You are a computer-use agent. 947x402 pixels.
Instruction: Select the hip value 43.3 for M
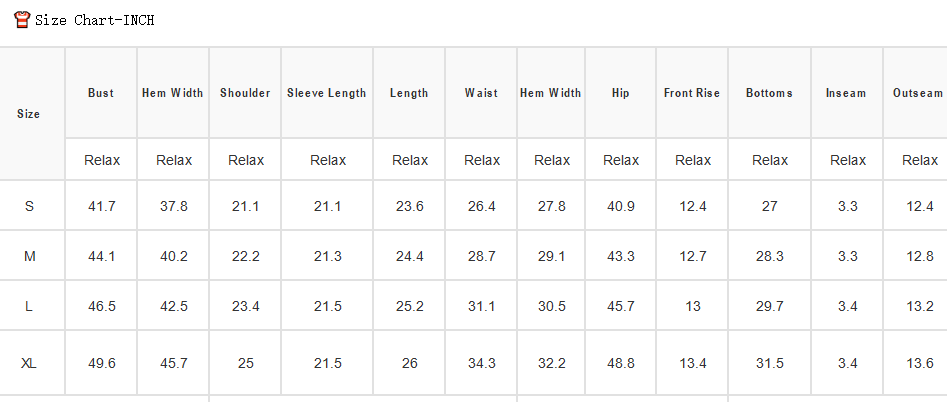pos(621,257)
